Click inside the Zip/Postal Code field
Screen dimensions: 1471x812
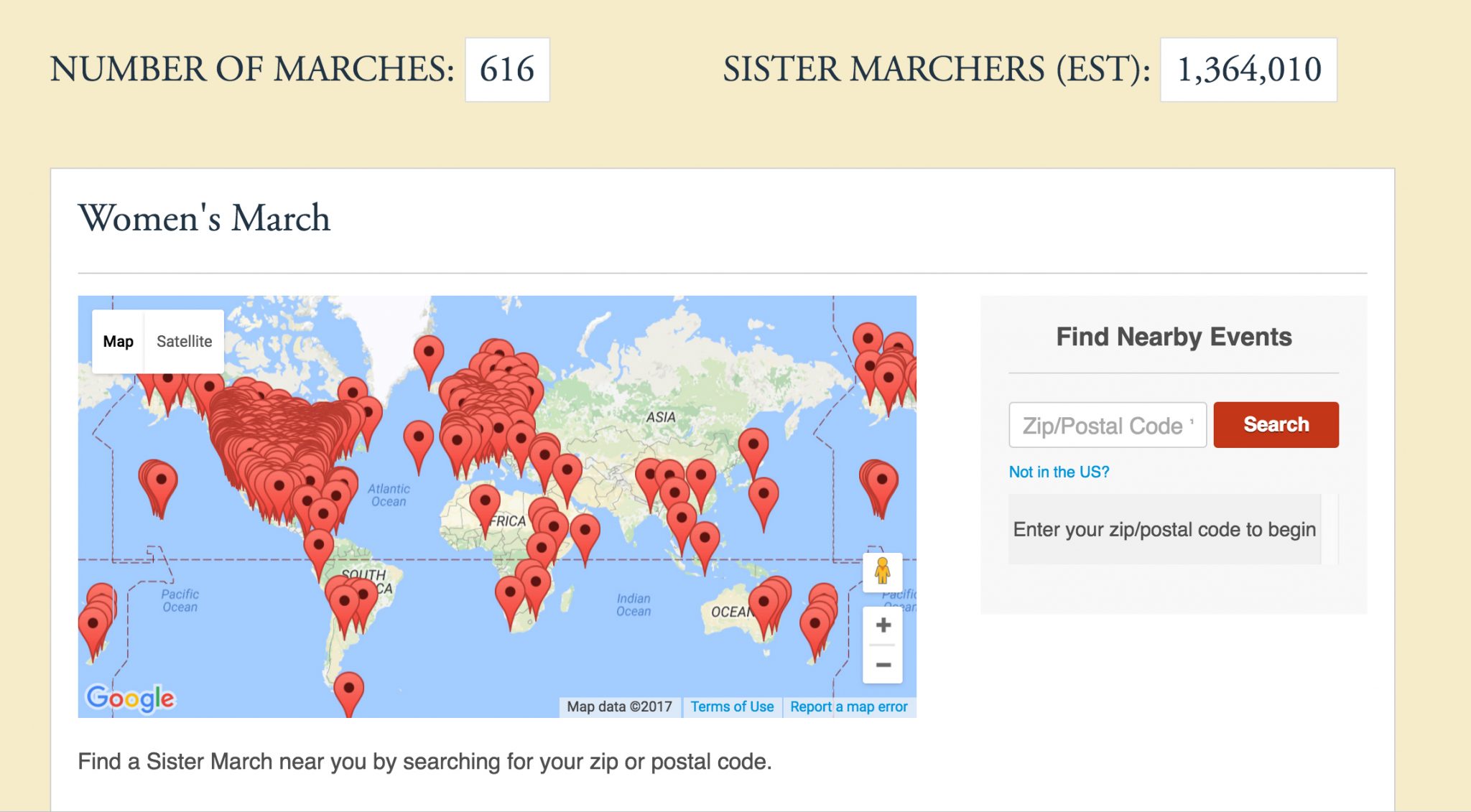coord(1107,424)
